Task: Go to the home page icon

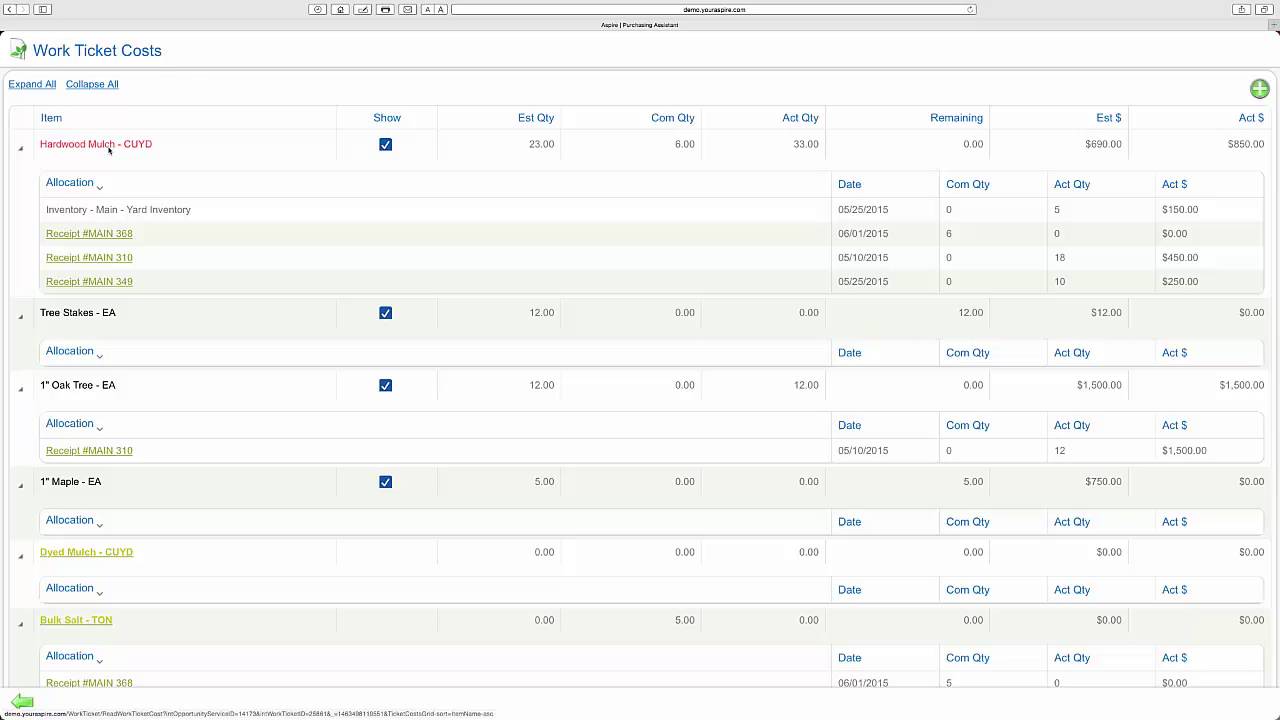Action: pos(340,9)
